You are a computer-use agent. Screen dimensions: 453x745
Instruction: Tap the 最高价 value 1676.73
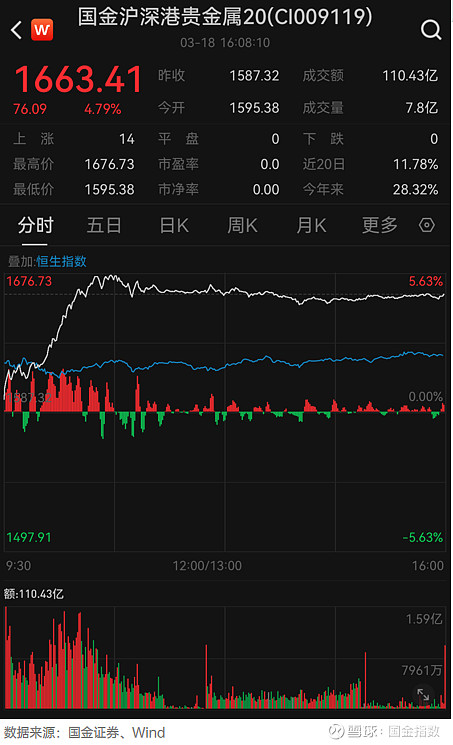pos(109,164)
